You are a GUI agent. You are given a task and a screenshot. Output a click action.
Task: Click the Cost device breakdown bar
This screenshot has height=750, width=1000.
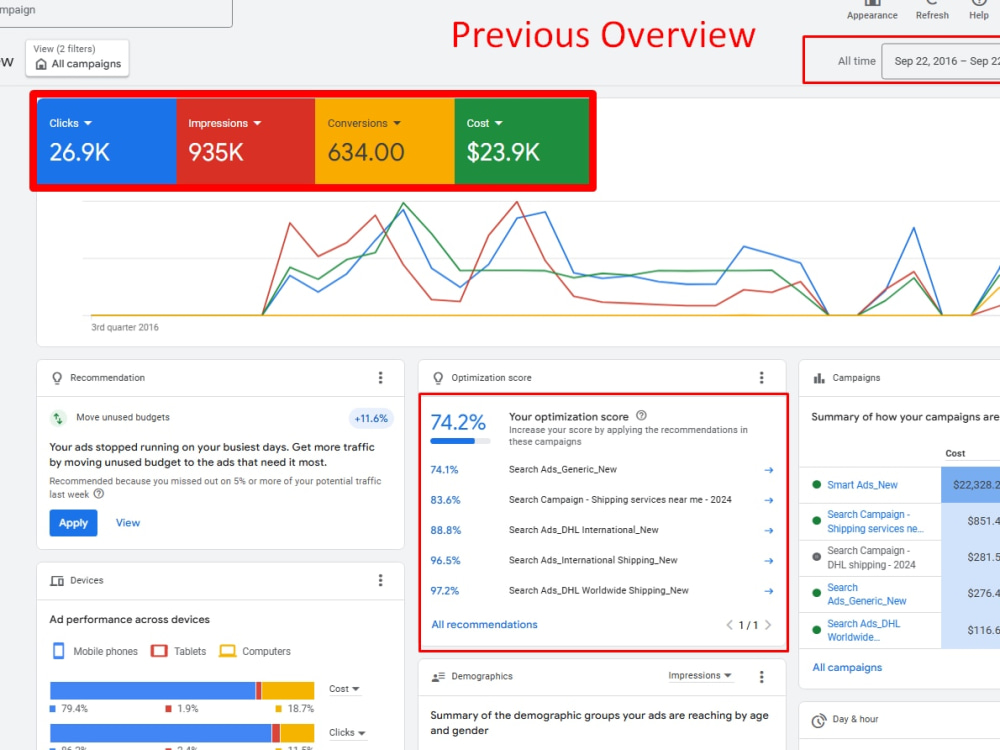tap(182, 691)
